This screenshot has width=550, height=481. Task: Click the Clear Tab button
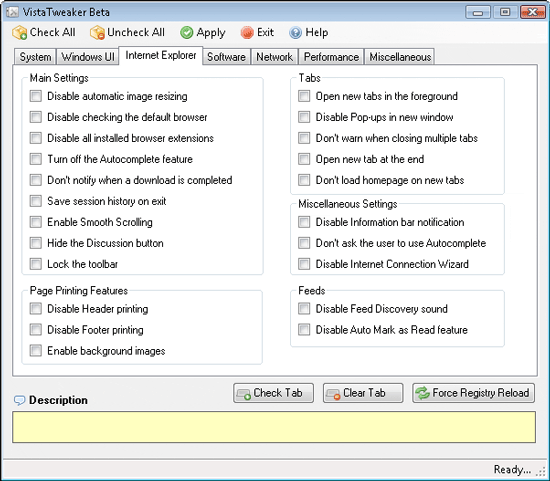coord(363,393)
